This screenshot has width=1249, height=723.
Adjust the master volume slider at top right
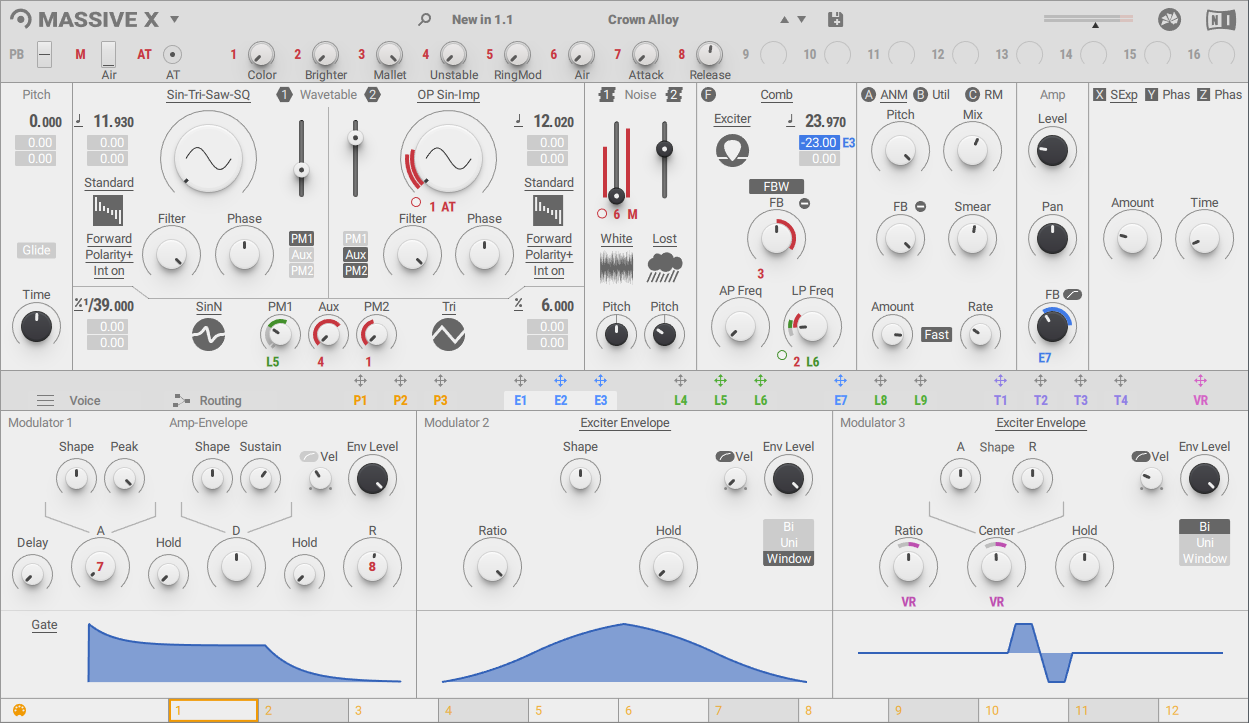coord(1088,20)
